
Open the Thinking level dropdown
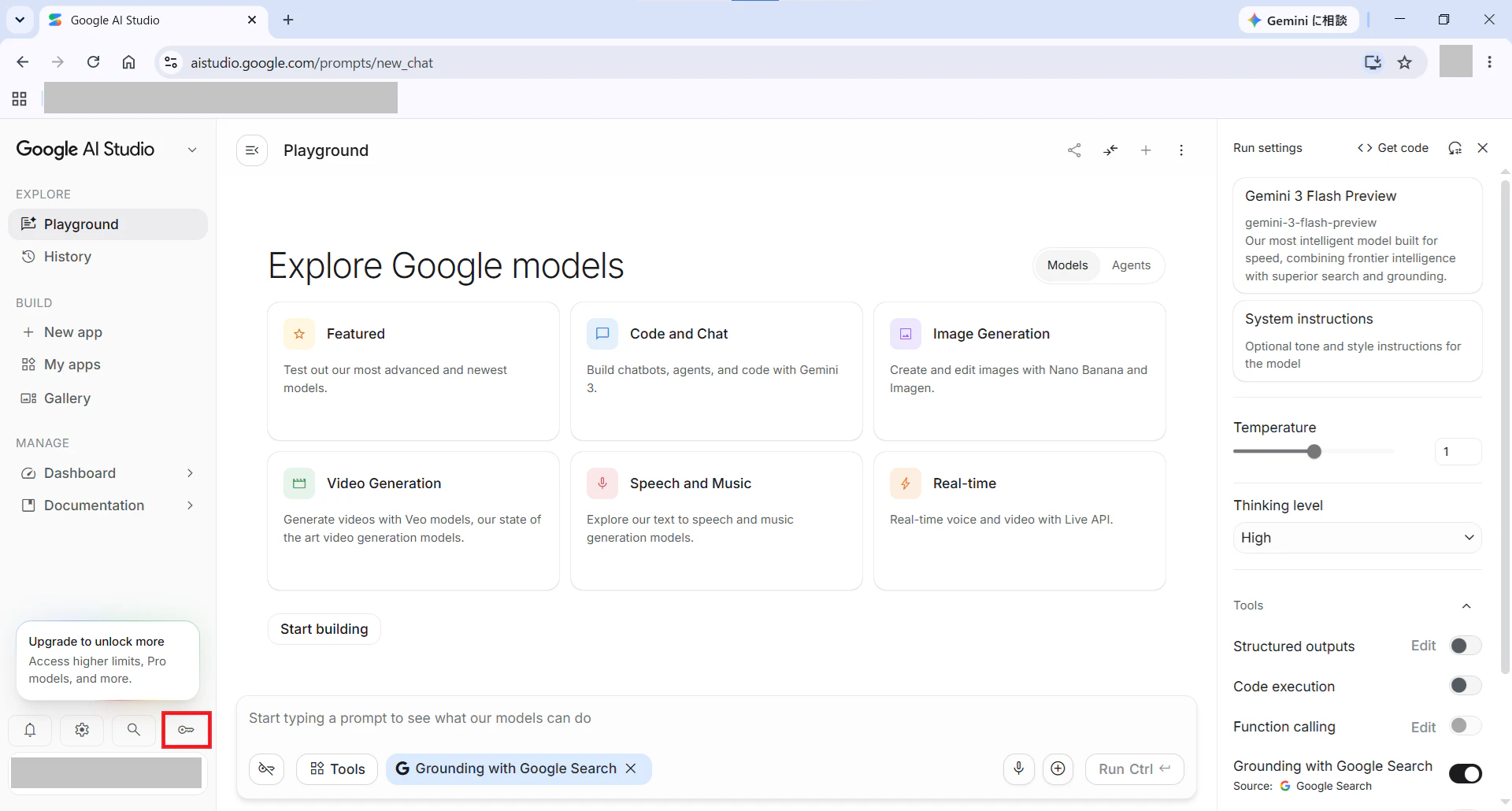(x=1357, y=538)
